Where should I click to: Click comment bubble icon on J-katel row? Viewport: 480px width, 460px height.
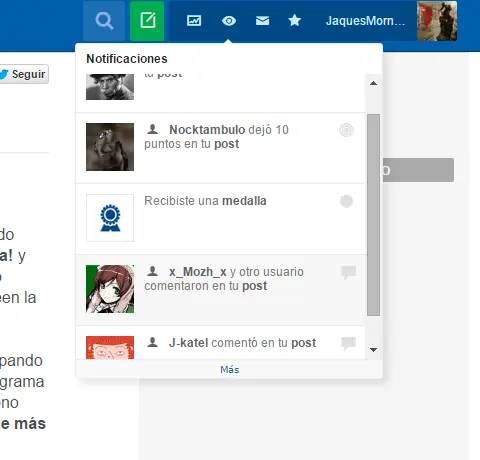(x=349, y=343)
